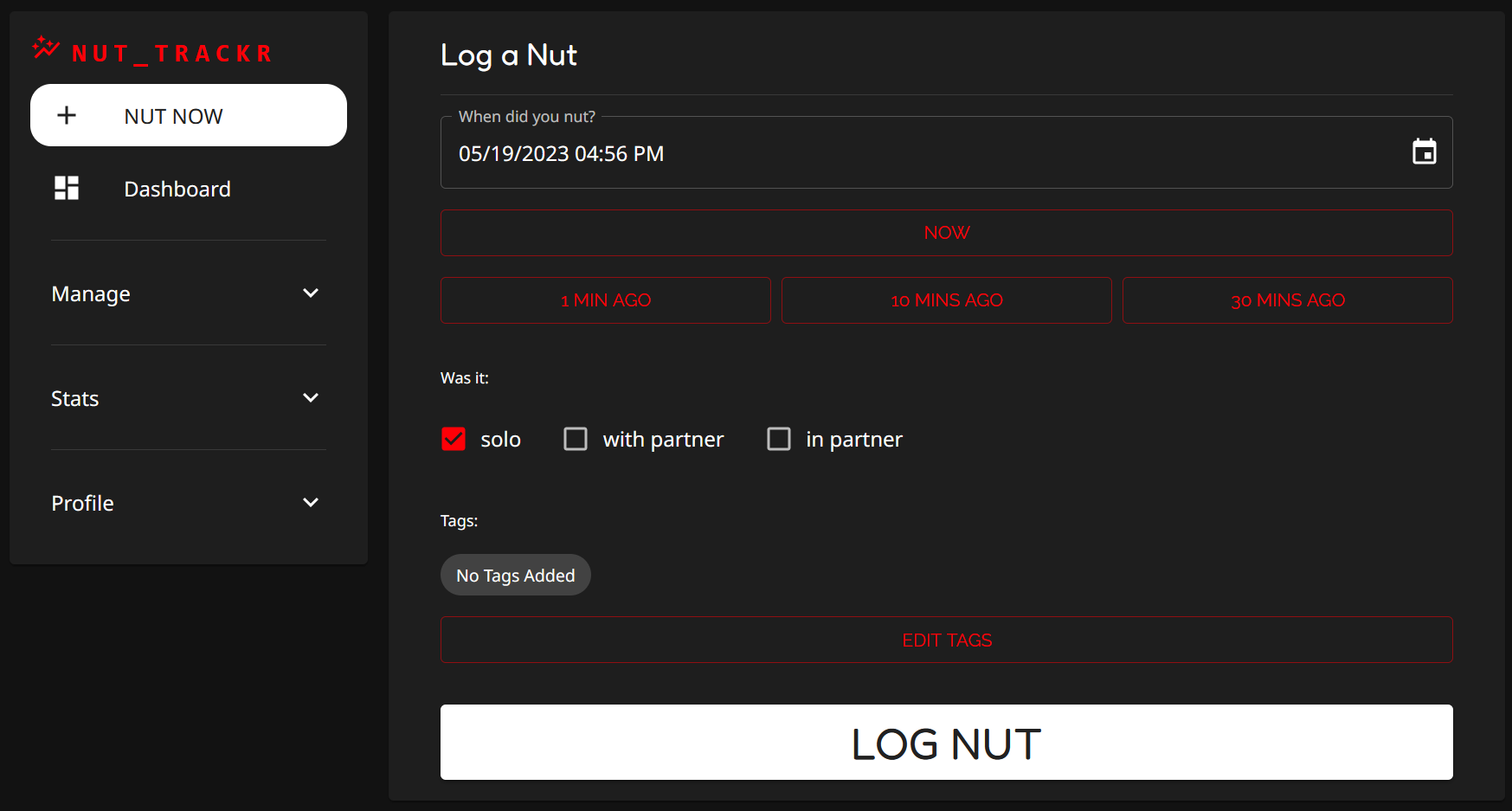This screenshot has height=811, width=1512.
Task: Choose the 30 MINS AGO button
Action: 1288,300
